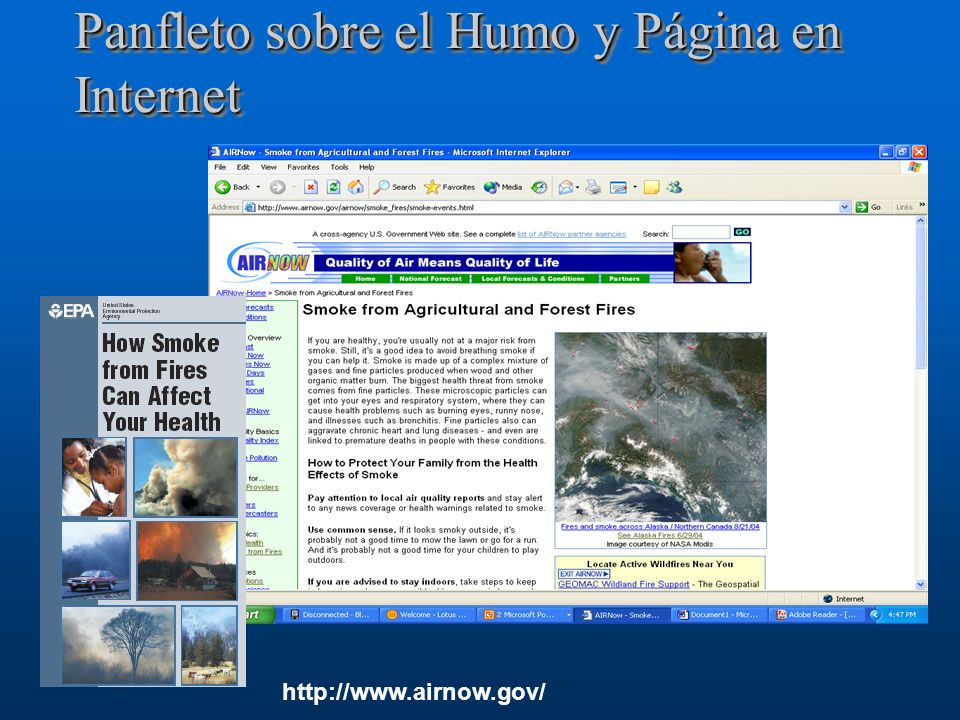The height and width of the screenshot is (720, 960).
Task: Open the Tools menu
Action: 339,167
